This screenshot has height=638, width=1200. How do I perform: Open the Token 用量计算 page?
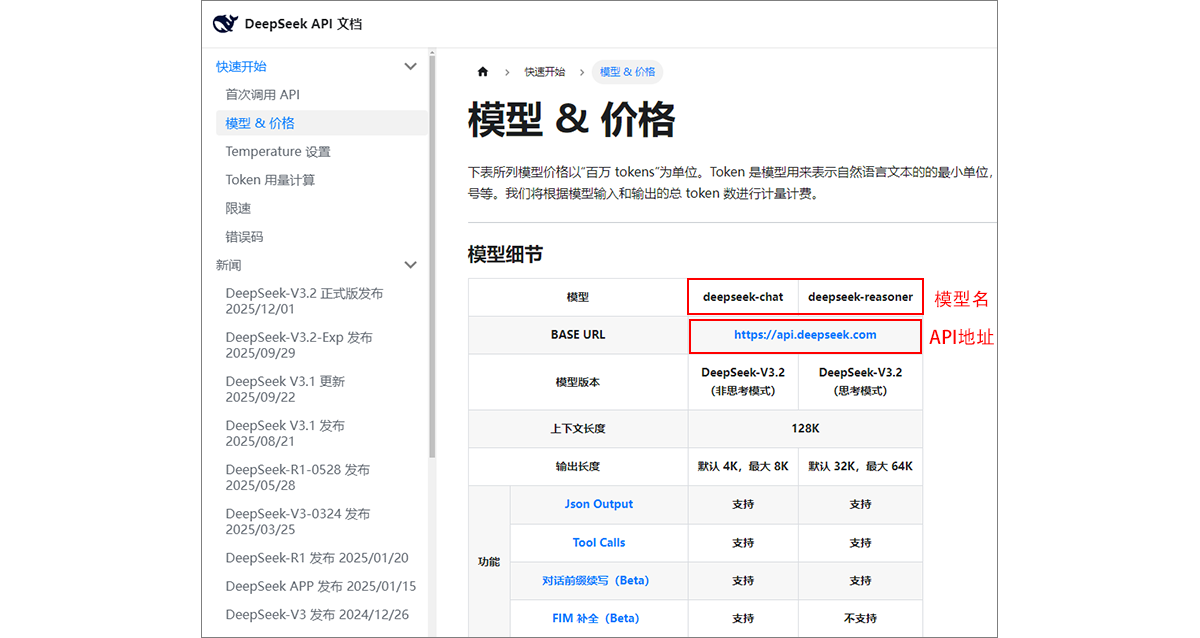(x=276, y=179)
